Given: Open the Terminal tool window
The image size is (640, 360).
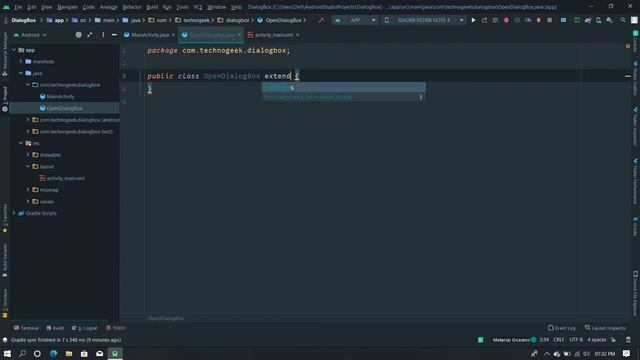Looking at the screenshot, I should [x=26, y=328].
